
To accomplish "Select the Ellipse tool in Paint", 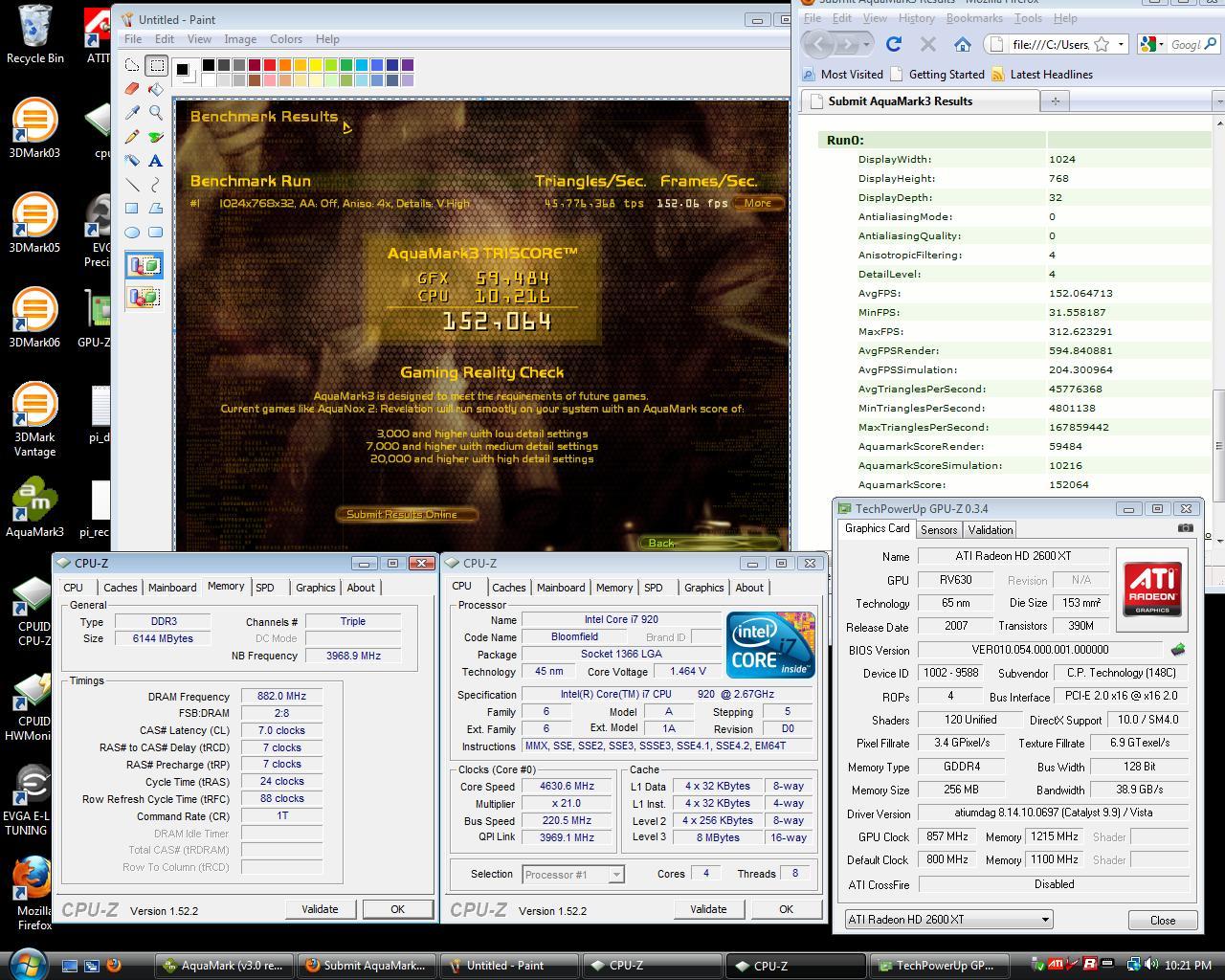I will [x=132, y=233].
